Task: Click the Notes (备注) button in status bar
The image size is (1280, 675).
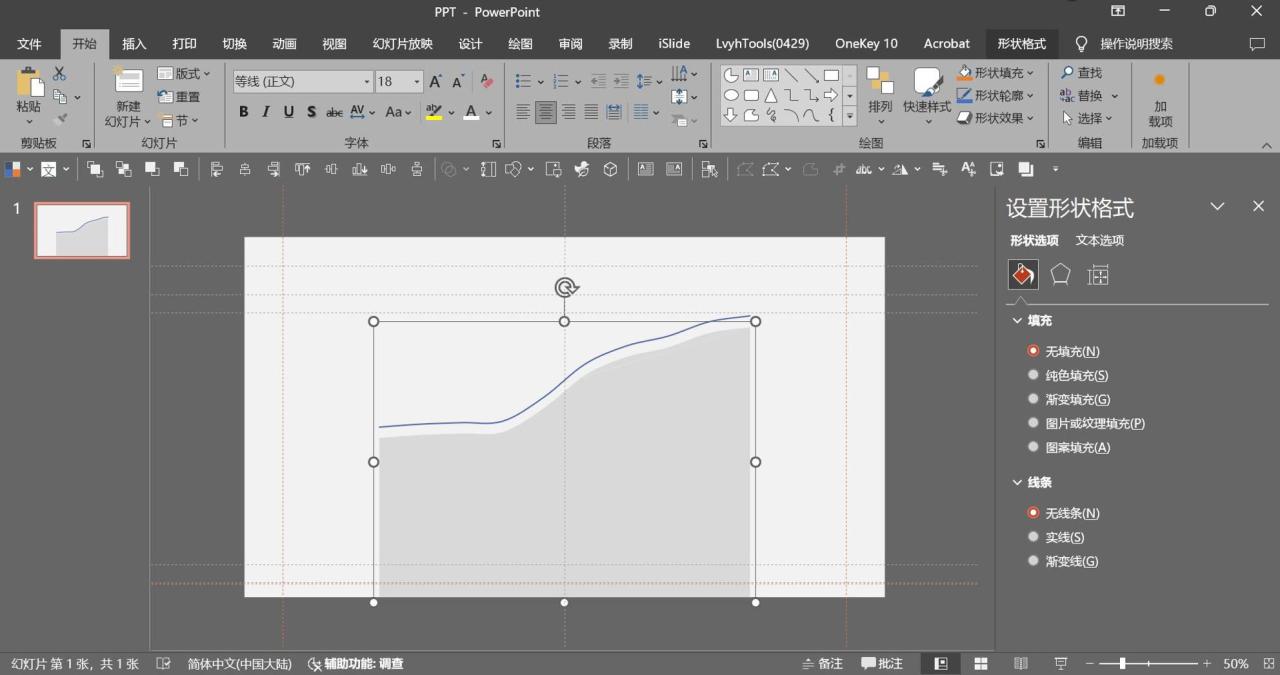Action: [822, 664]
